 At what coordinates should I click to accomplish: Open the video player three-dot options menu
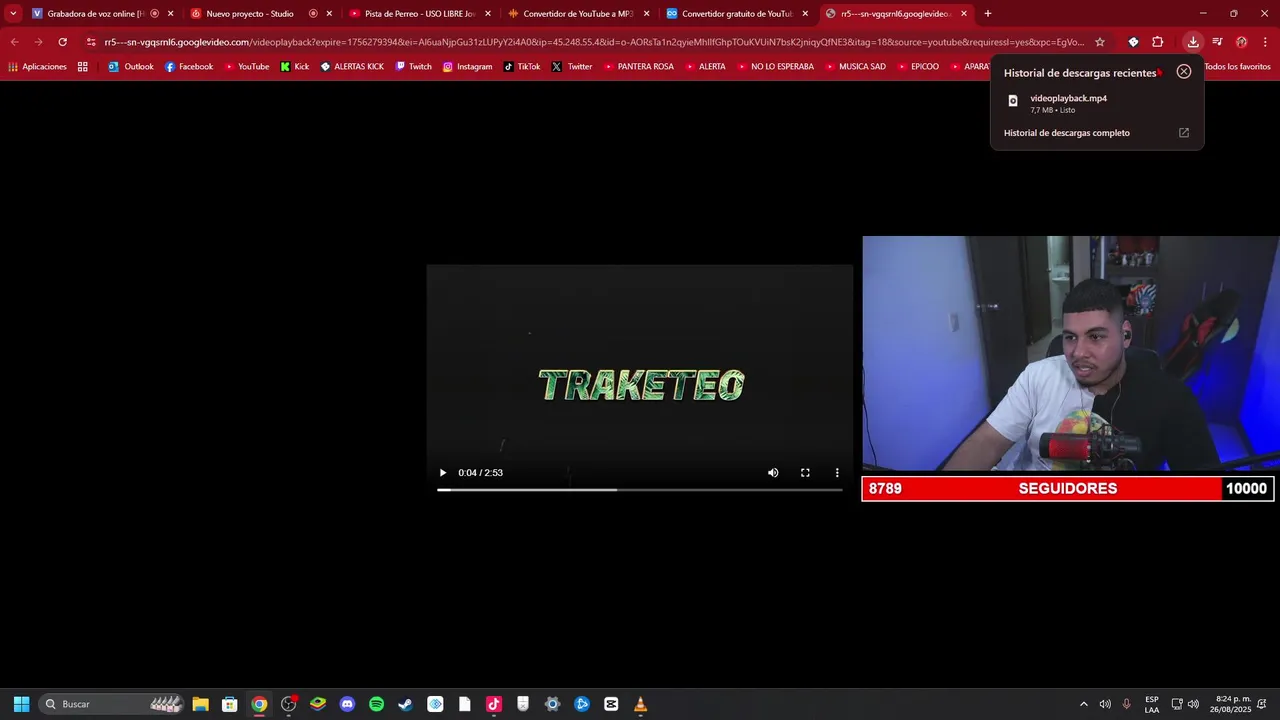point(837,473)
